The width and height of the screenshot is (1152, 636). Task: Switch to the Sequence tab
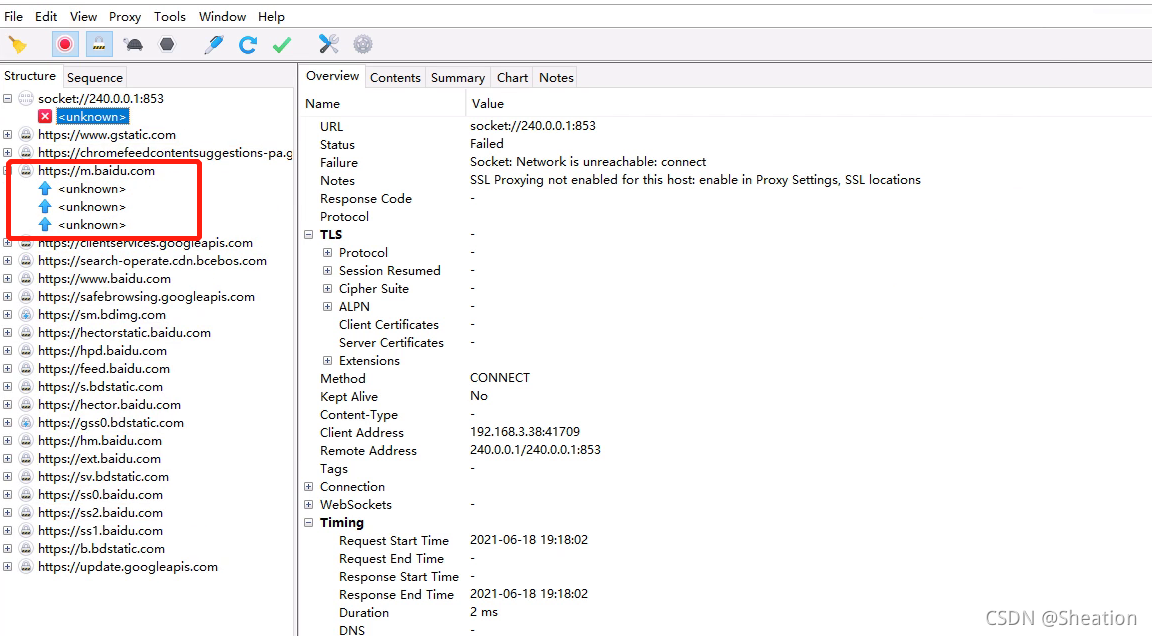[x=95, y=77]
